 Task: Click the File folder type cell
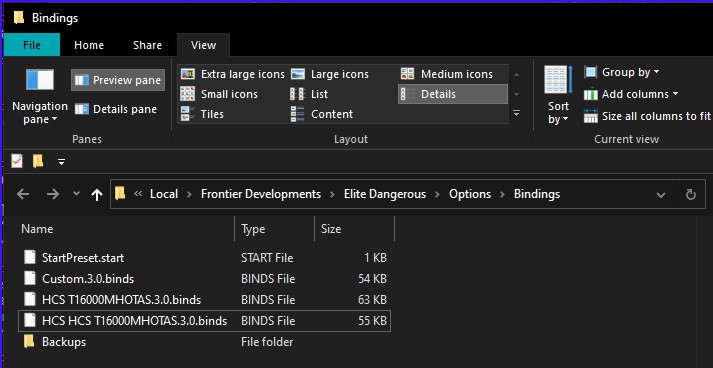[x=267, y=342]
